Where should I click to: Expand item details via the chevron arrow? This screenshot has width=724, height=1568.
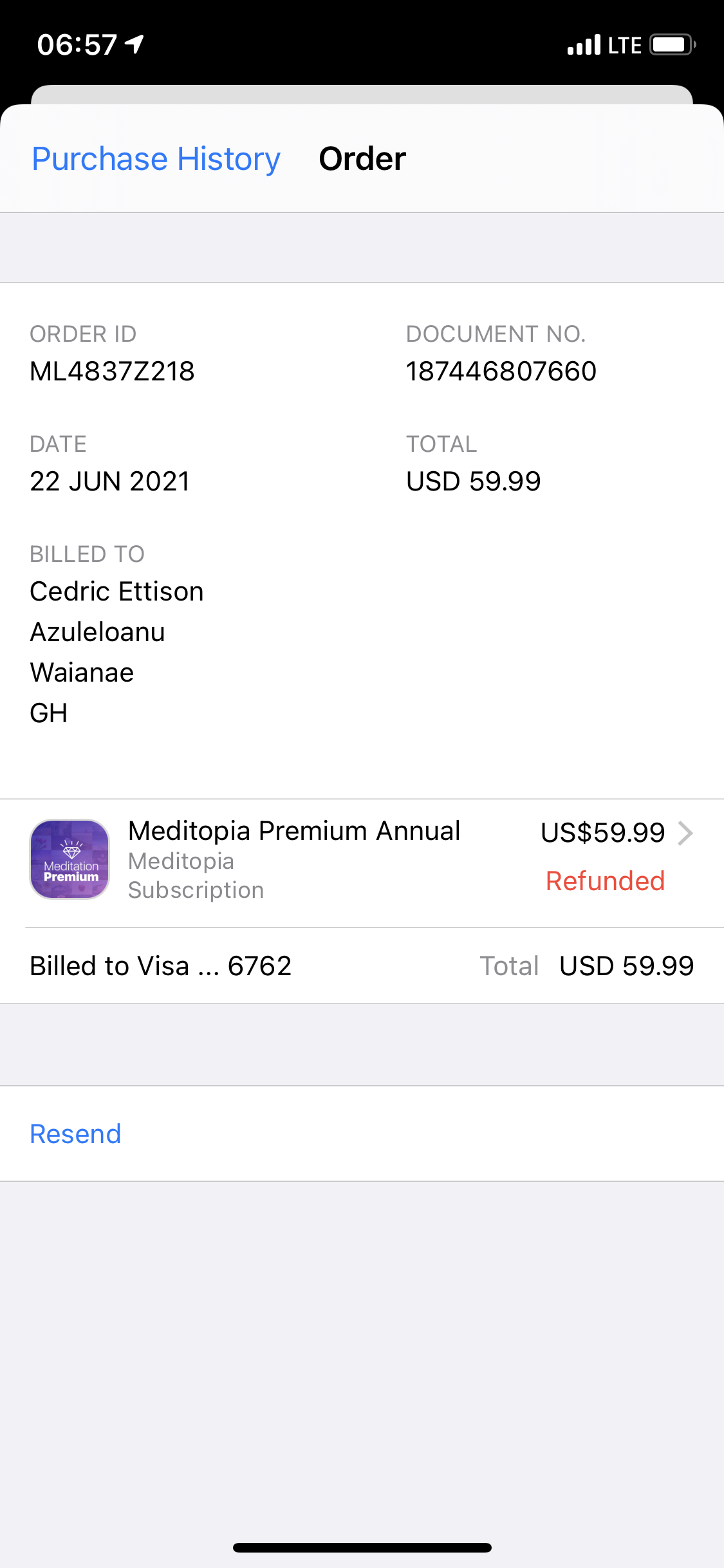(x=686, y=833)
